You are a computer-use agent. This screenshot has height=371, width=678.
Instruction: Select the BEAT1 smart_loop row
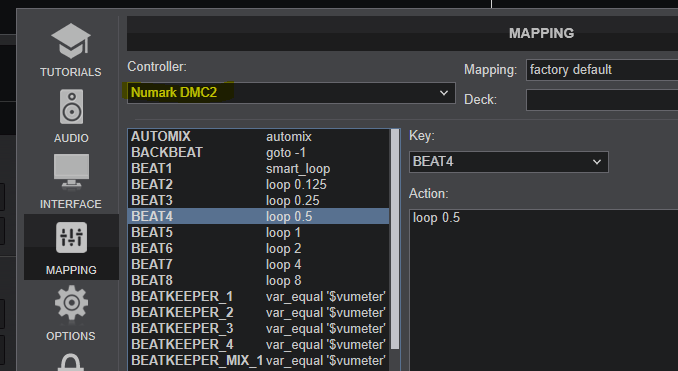pyautogui.click(x=259, y=169)
